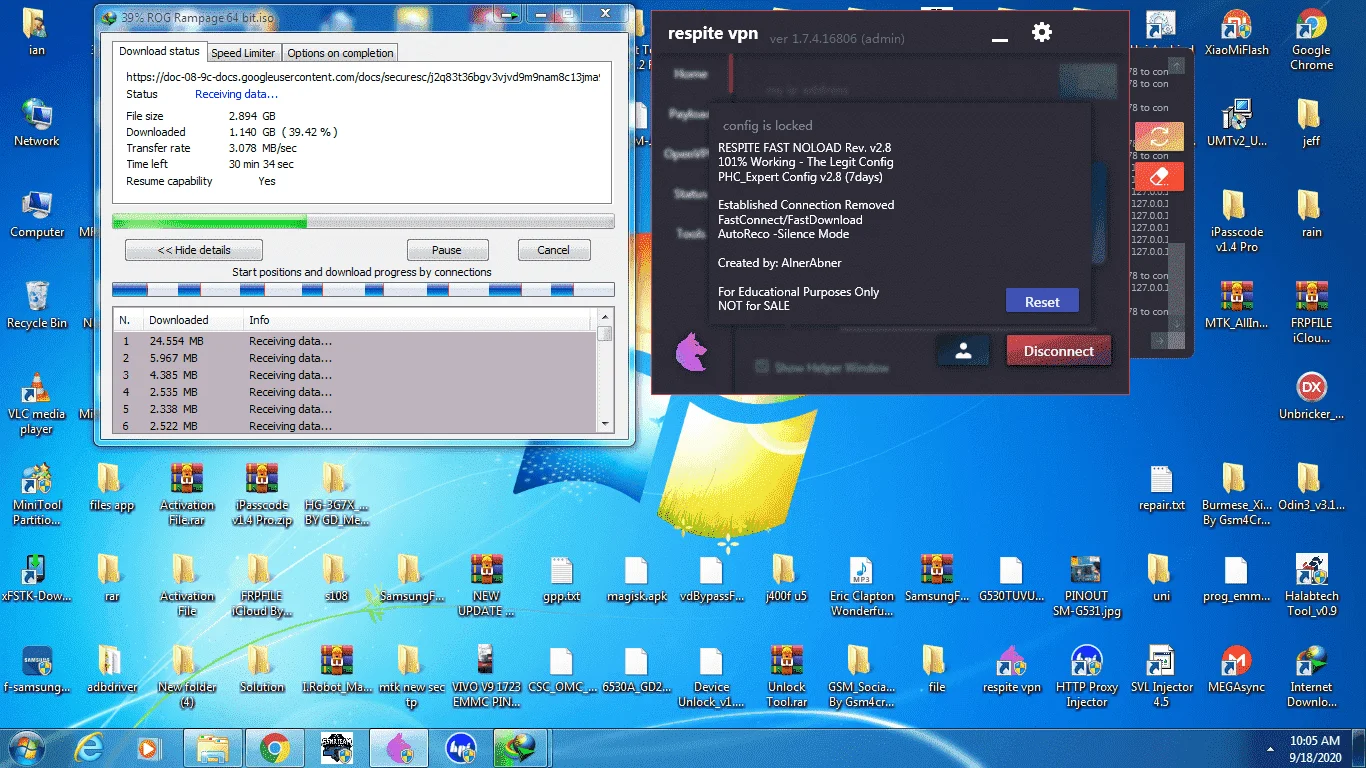Open Google Chrome desktop shortcut
This screenshot has width=1366, height=768.
[1311, 41]
